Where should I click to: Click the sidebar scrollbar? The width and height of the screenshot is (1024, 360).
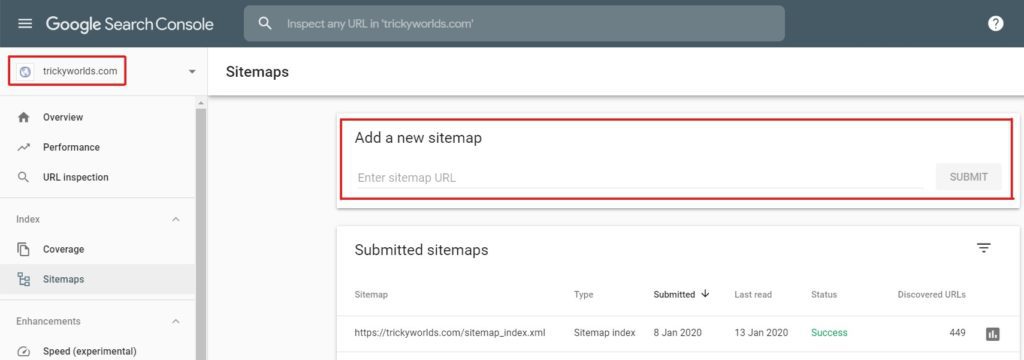click(200, 235)
